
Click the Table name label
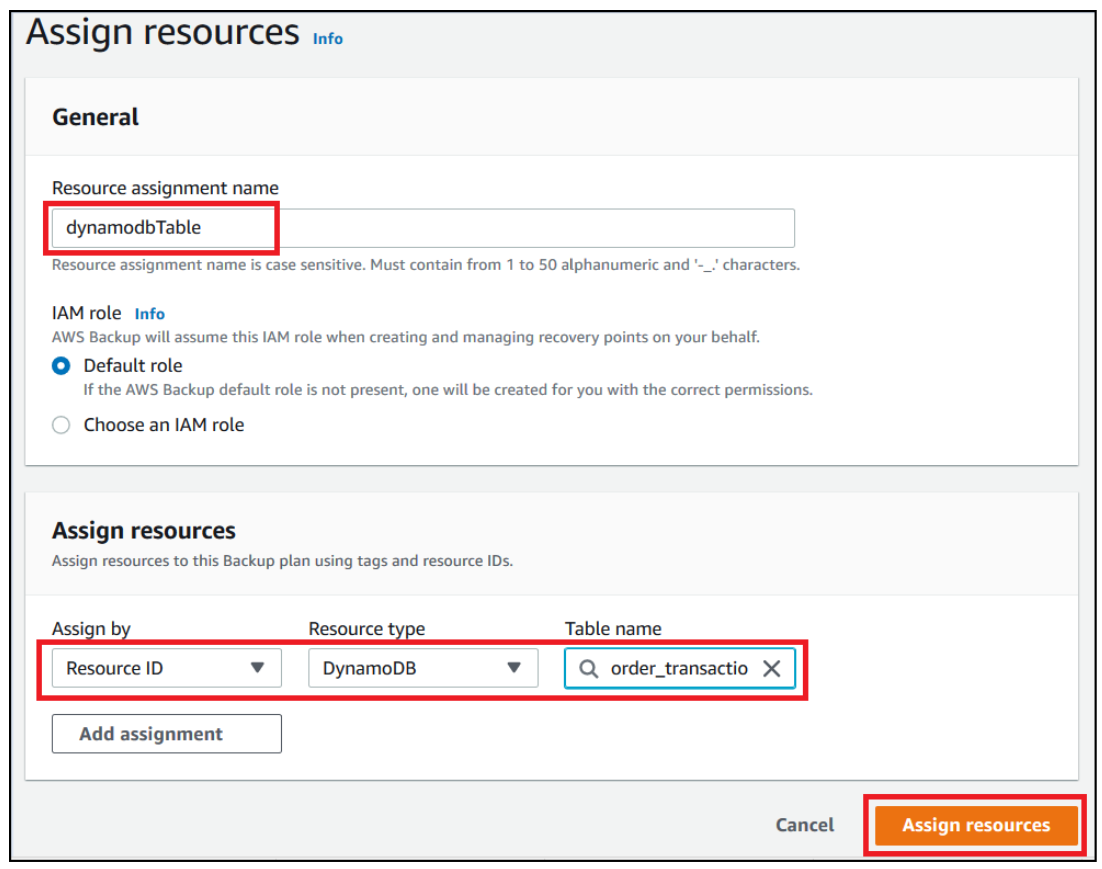click(613, 629)
